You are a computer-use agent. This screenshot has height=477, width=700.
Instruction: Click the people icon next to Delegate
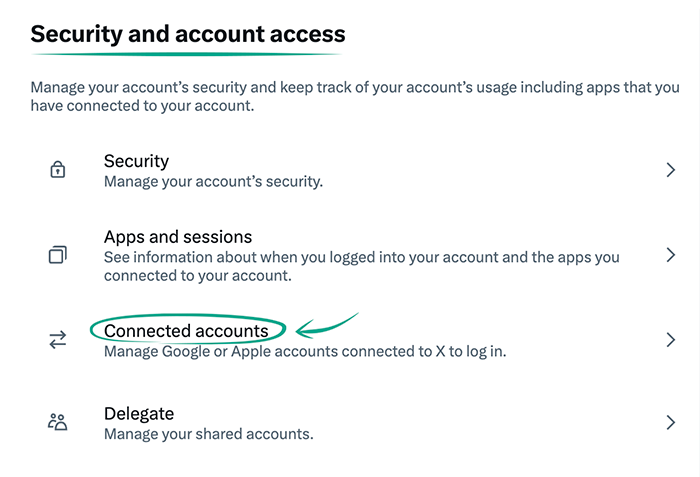tap(57, 423)
